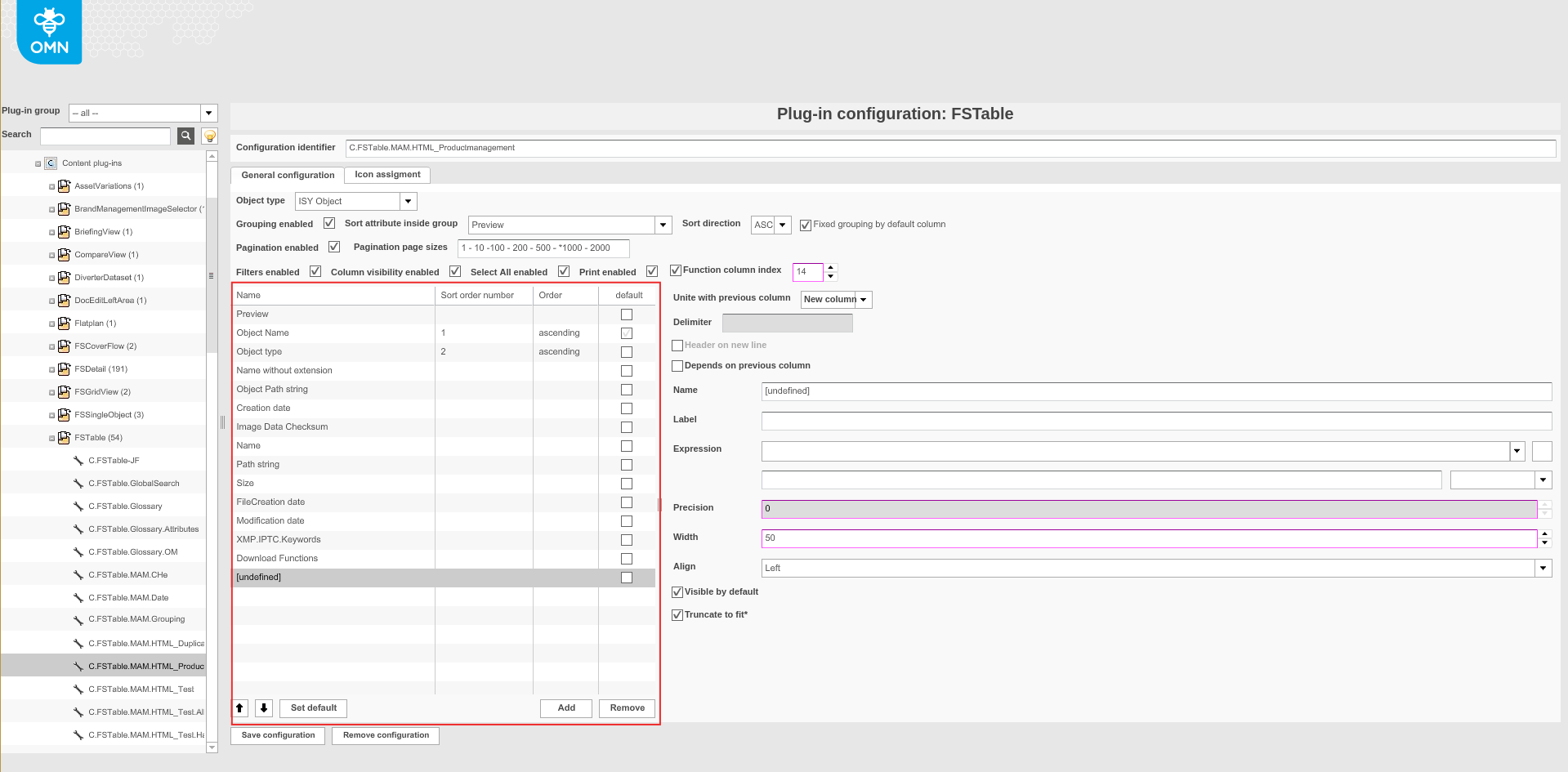
Task: Toggle the Visible by default checkbox
Action: coord(677,591)
